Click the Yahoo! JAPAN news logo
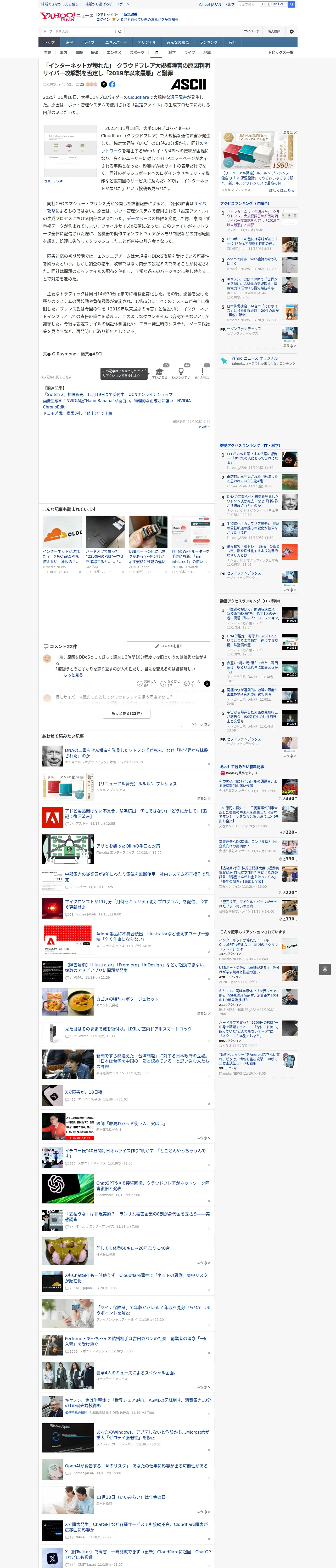 66,16
